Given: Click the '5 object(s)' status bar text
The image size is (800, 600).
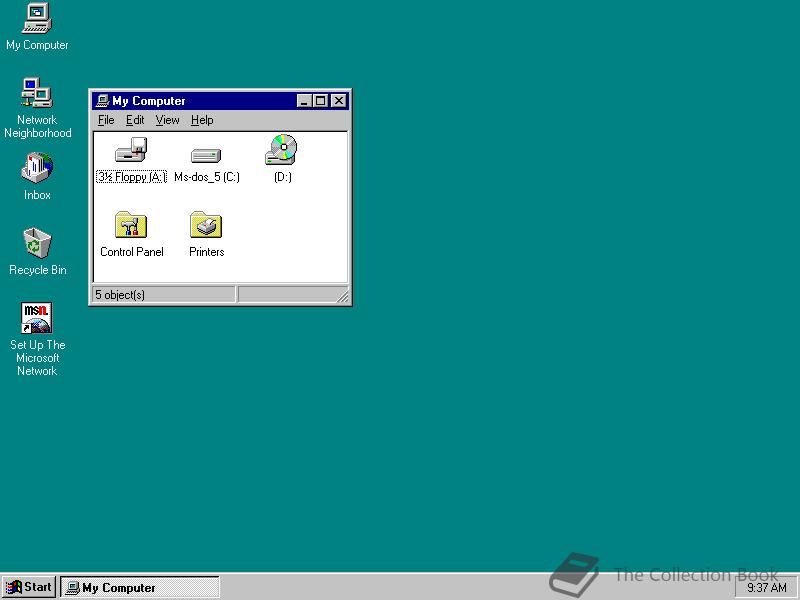Looking at the screenshot, I should coord(120,295).
